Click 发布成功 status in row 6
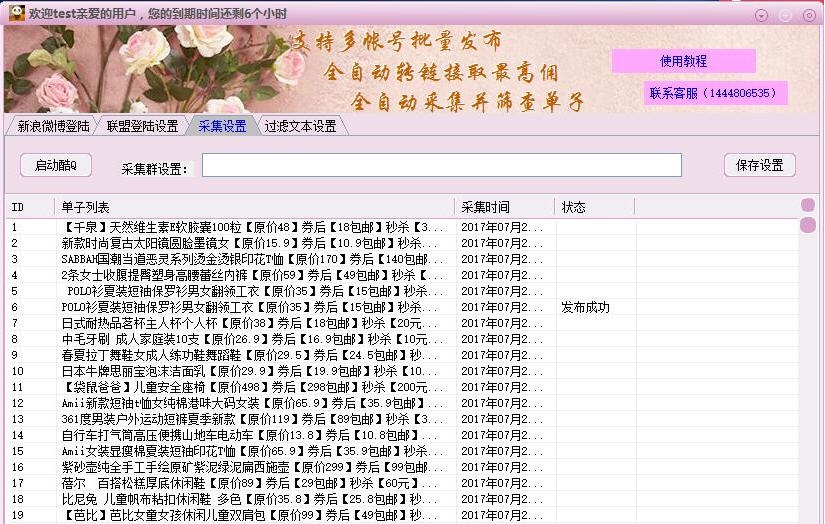825x524 pixels. tap(585, 307)
